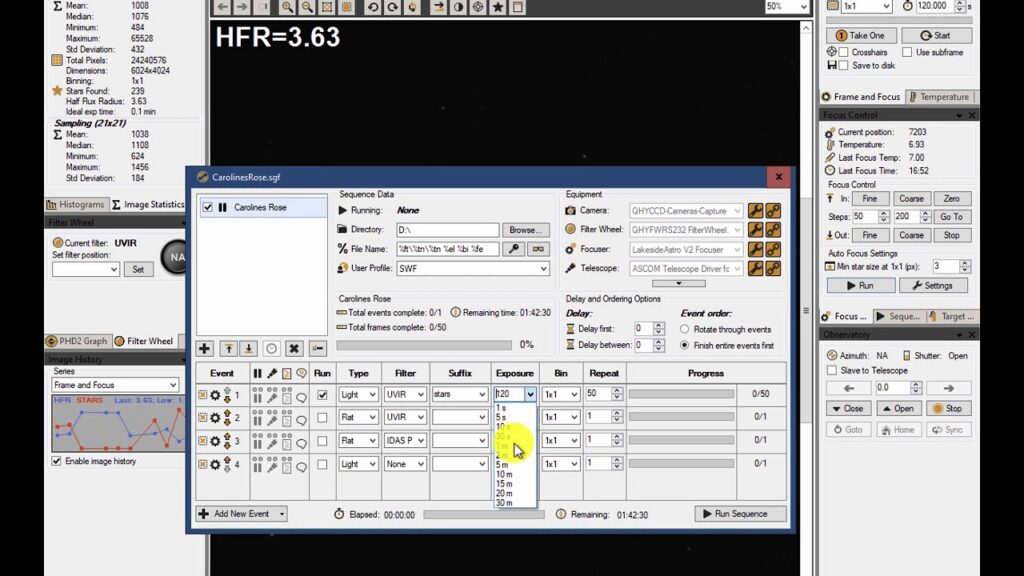This screenshot has height=576, width=1024.
Task: Delete the target with the X icon
Action: [294, 349]
